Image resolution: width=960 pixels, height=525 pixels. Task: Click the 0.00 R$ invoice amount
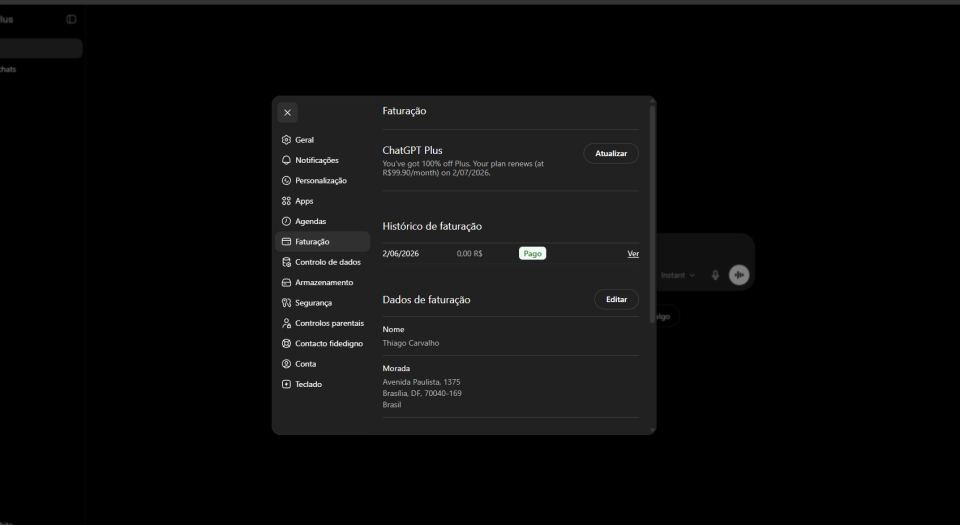tap(470, 253)
